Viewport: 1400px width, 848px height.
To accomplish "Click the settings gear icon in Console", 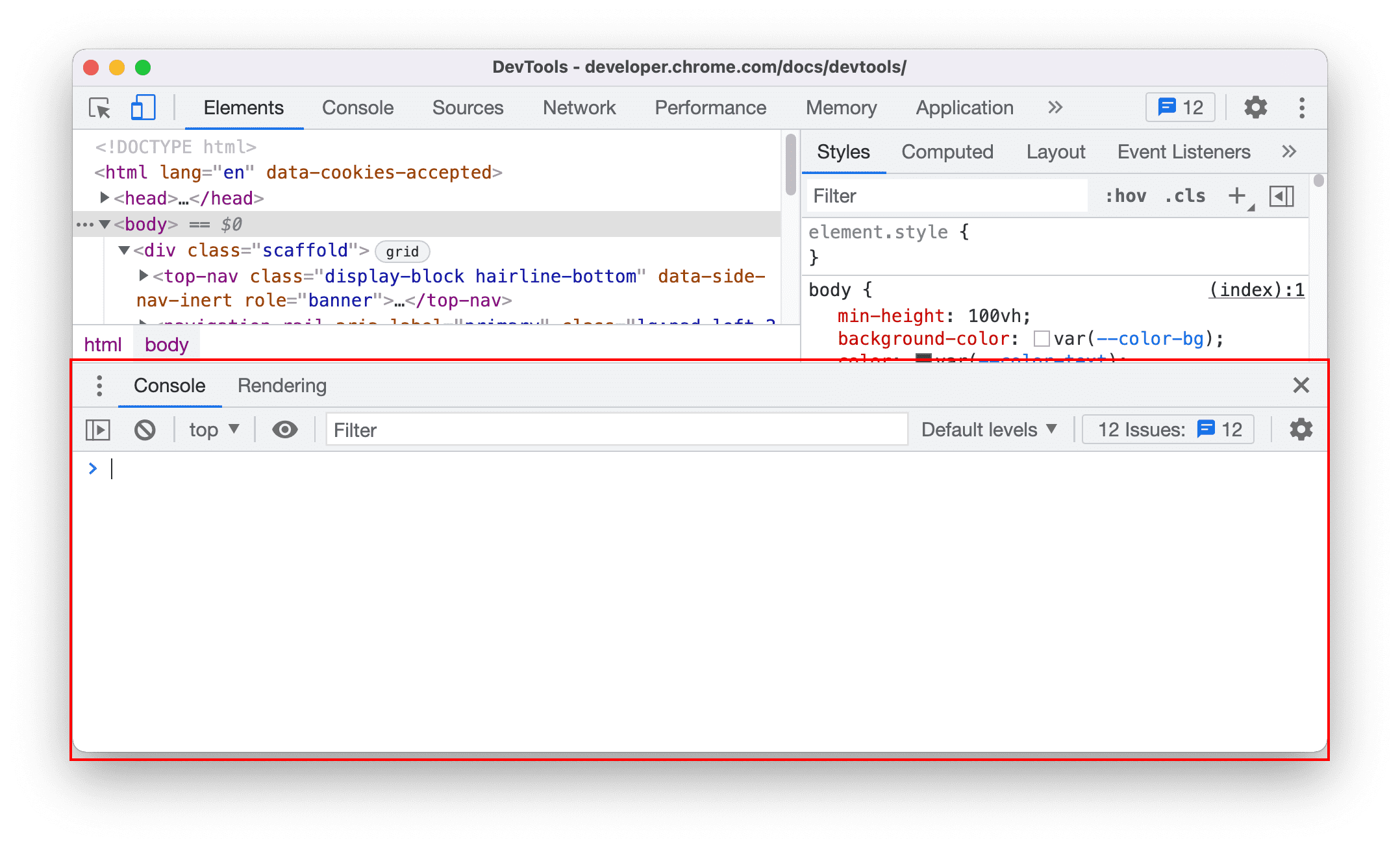I will [x=1300, y=430].
